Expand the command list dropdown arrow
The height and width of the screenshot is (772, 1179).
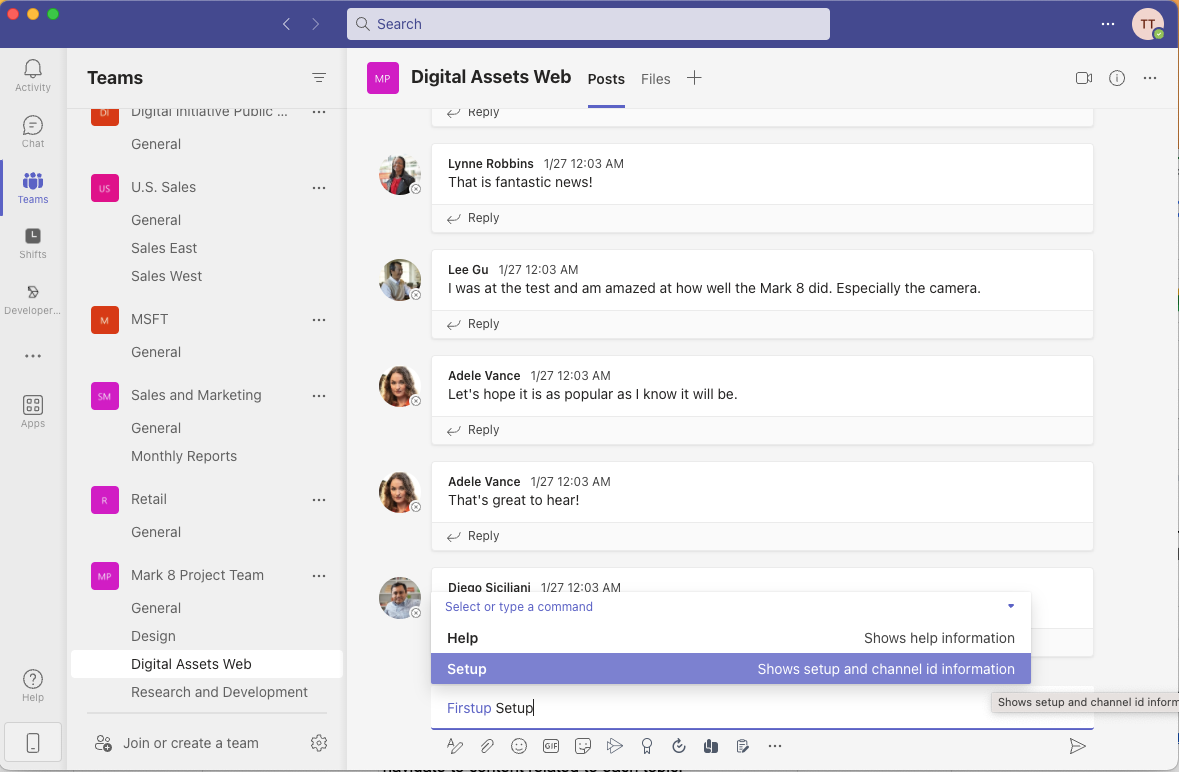pos(1011,606)
